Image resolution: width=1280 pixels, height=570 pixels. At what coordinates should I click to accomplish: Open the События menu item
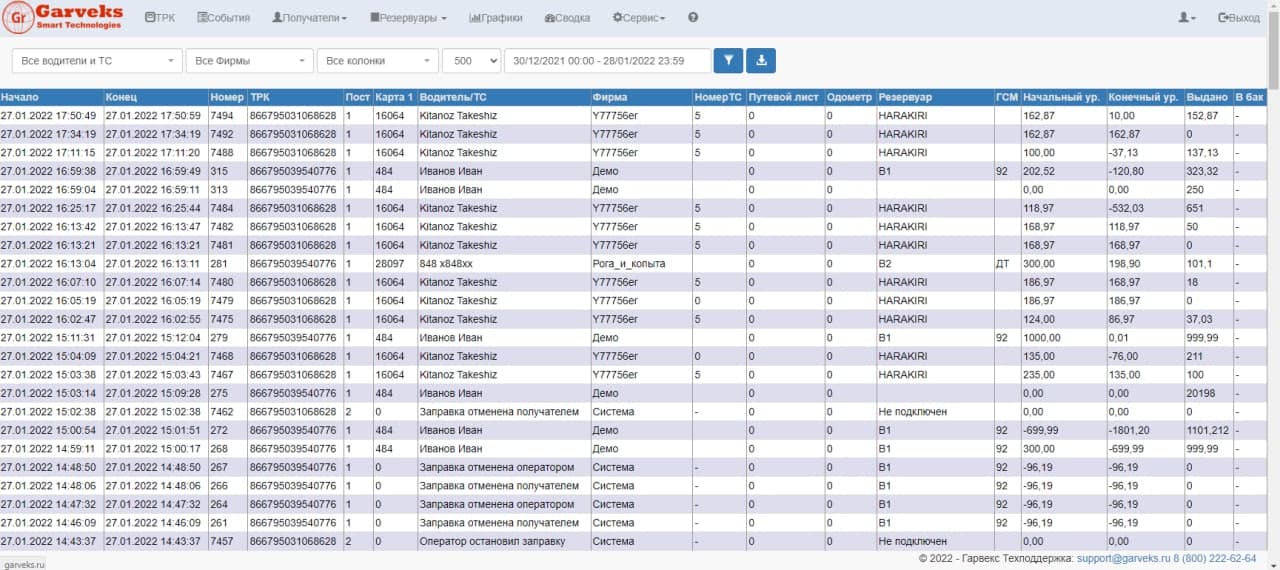coord(224,18)
